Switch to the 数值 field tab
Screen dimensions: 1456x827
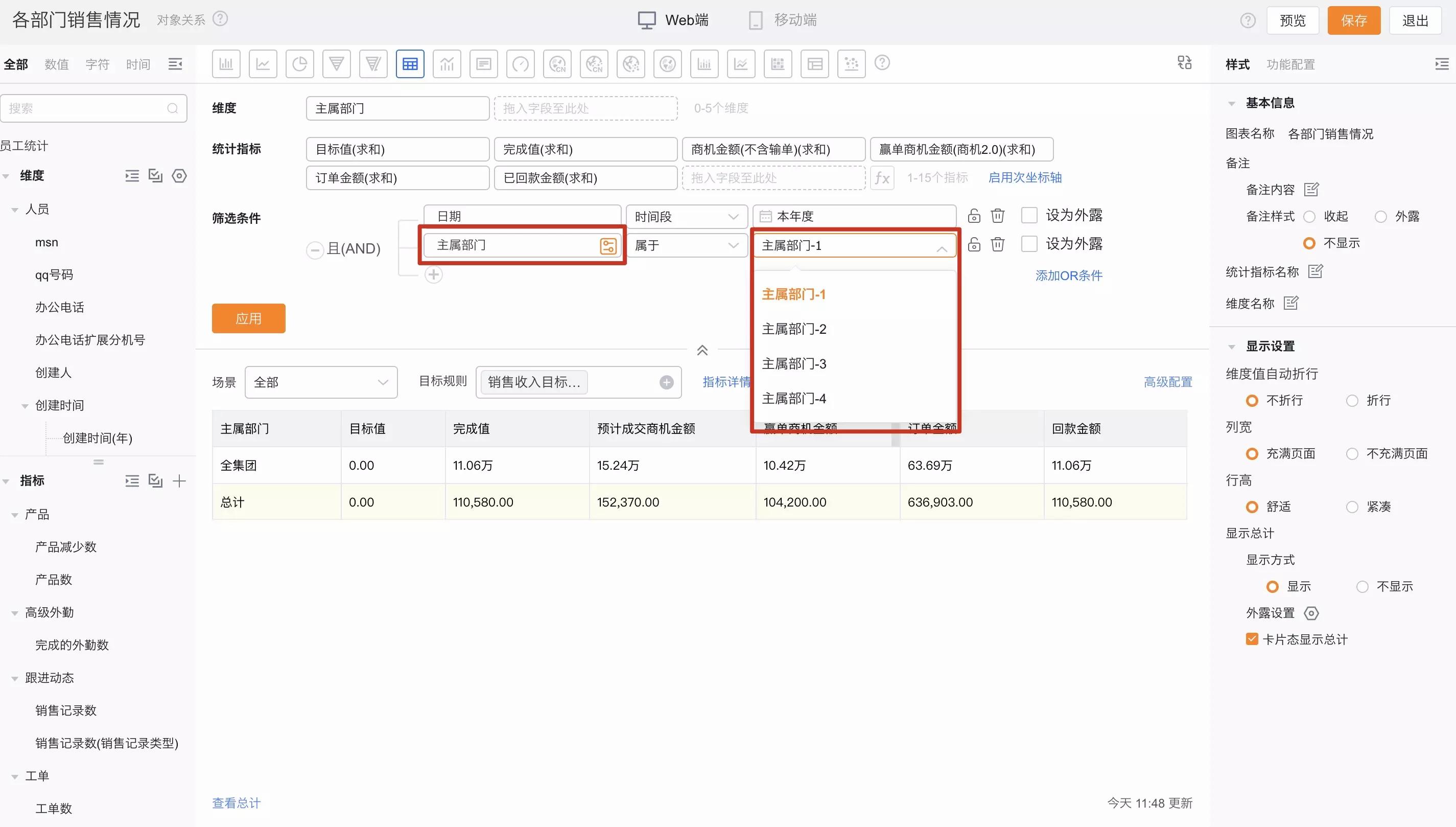(x=56, y=64)
